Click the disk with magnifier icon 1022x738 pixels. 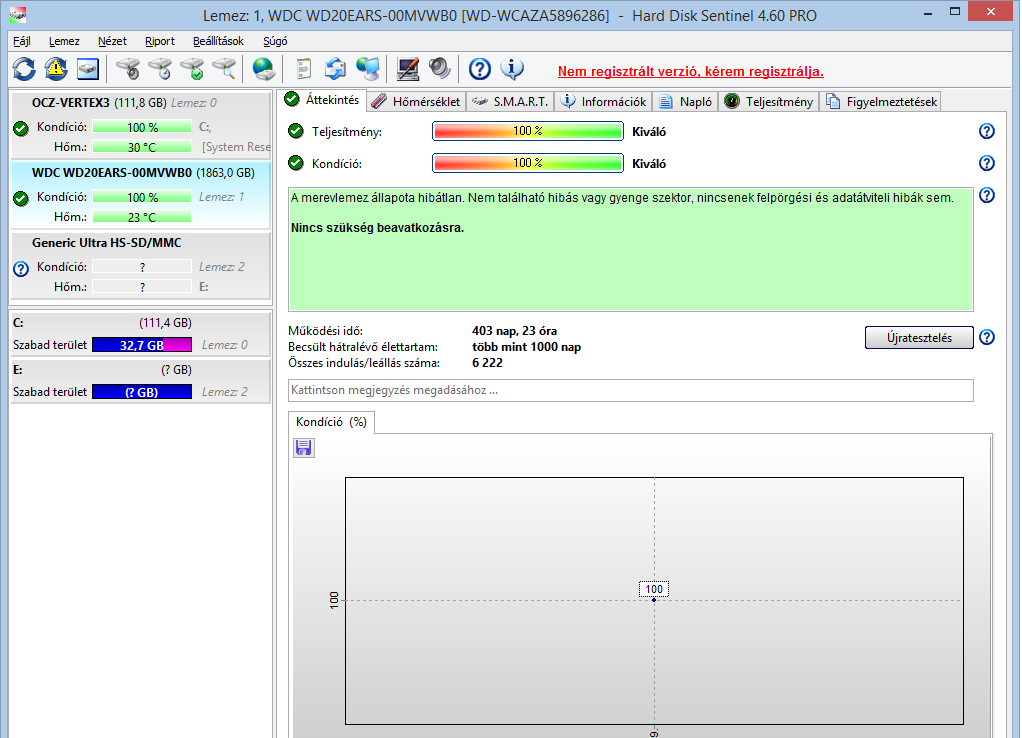coord(225,68)
